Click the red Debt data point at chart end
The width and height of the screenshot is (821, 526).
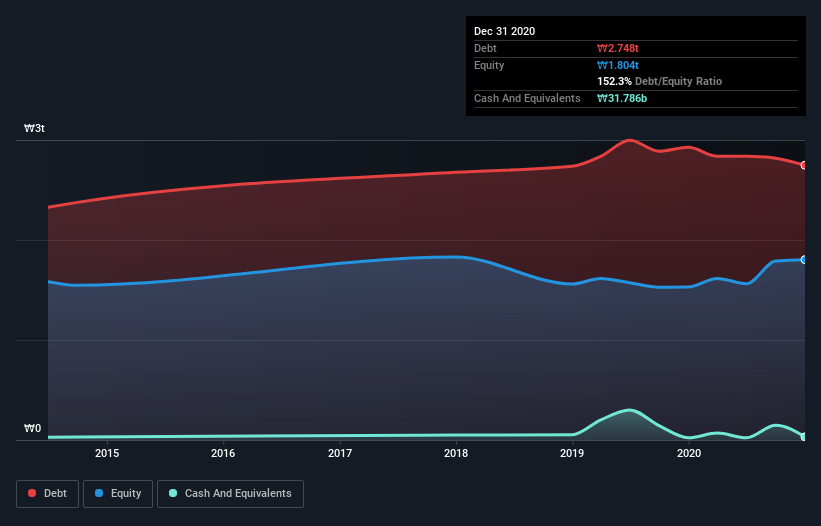[804, 165]
